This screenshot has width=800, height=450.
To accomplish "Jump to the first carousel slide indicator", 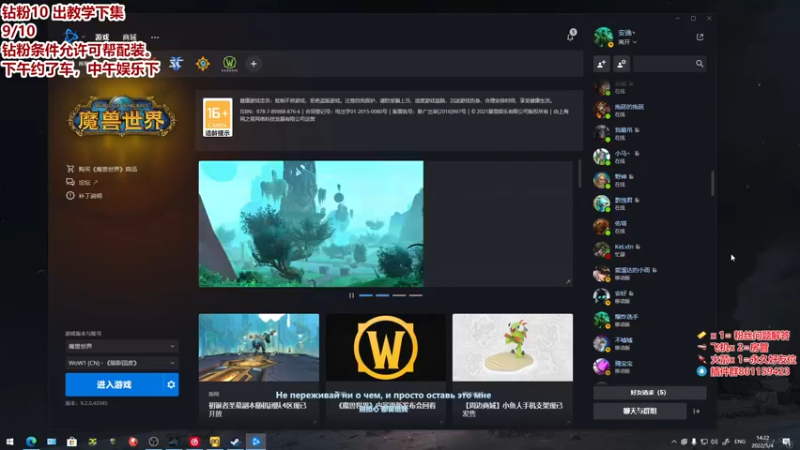I will [366, 295].
